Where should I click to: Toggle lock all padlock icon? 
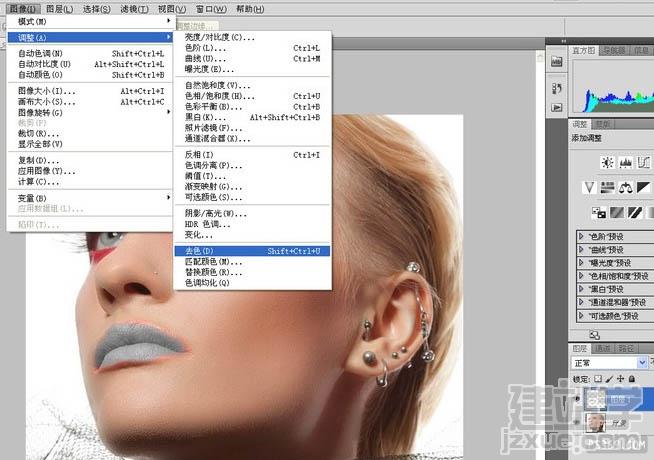pos(632,379)
